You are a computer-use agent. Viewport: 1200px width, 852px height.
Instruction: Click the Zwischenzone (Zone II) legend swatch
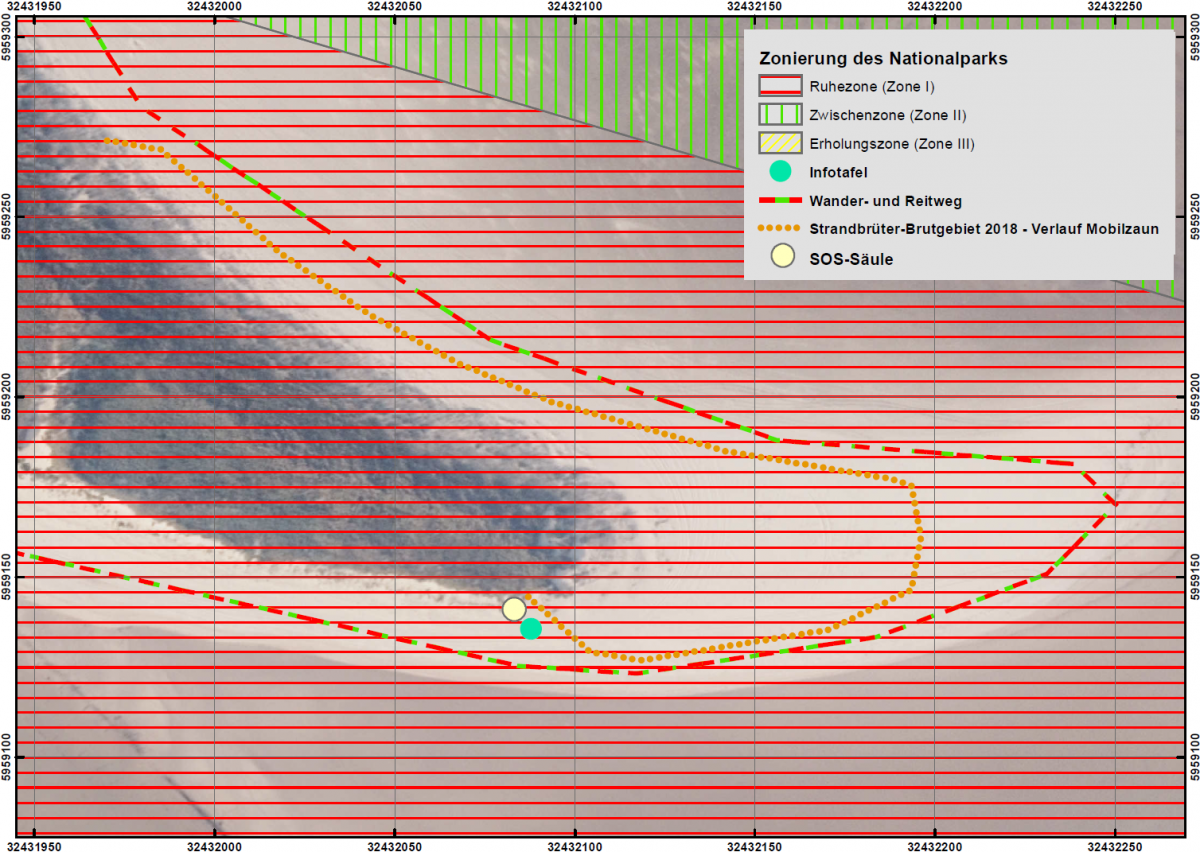[779, 115]
